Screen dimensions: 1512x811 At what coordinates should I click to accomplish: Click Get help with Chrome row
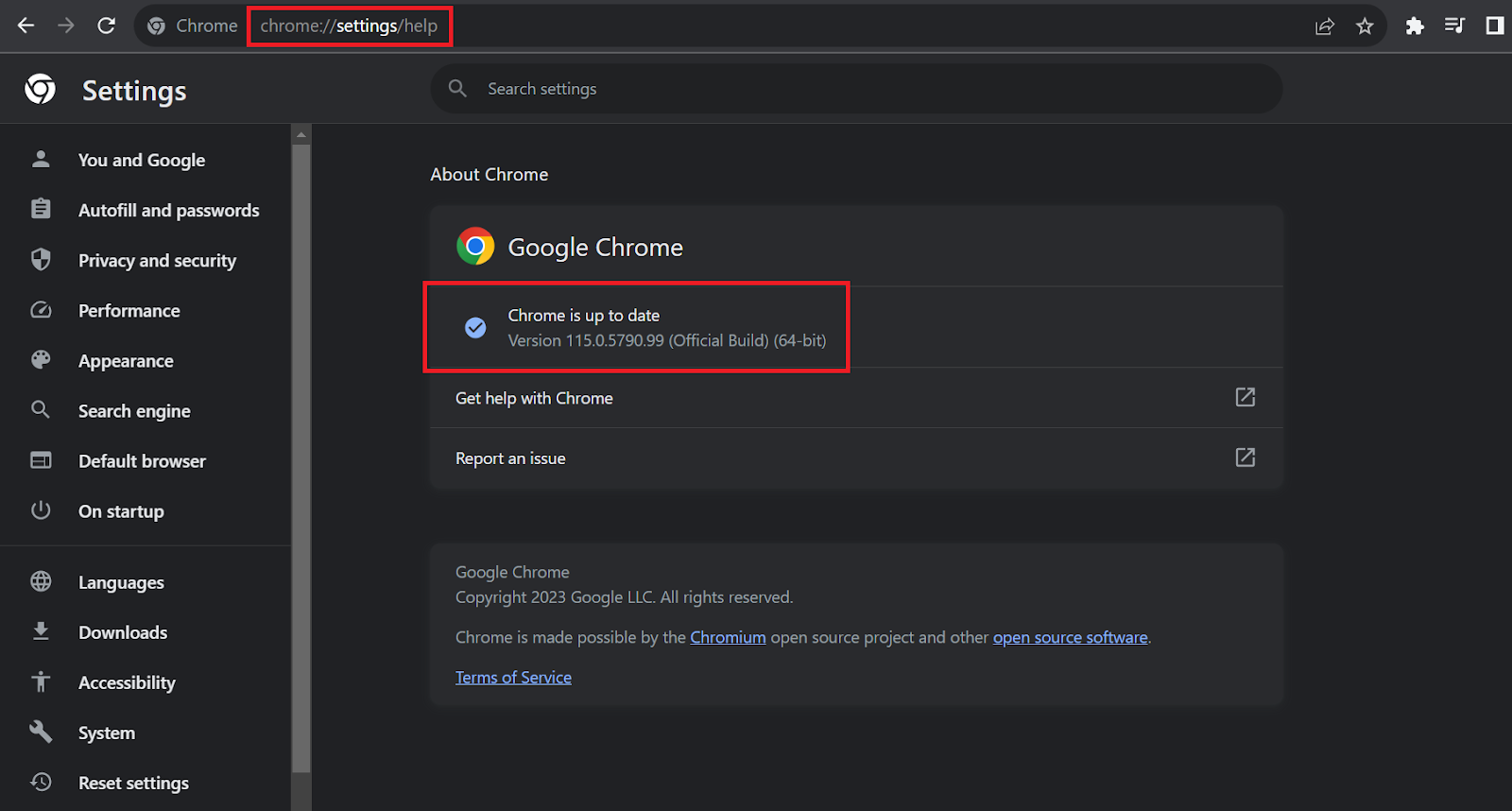pos(856,398)
